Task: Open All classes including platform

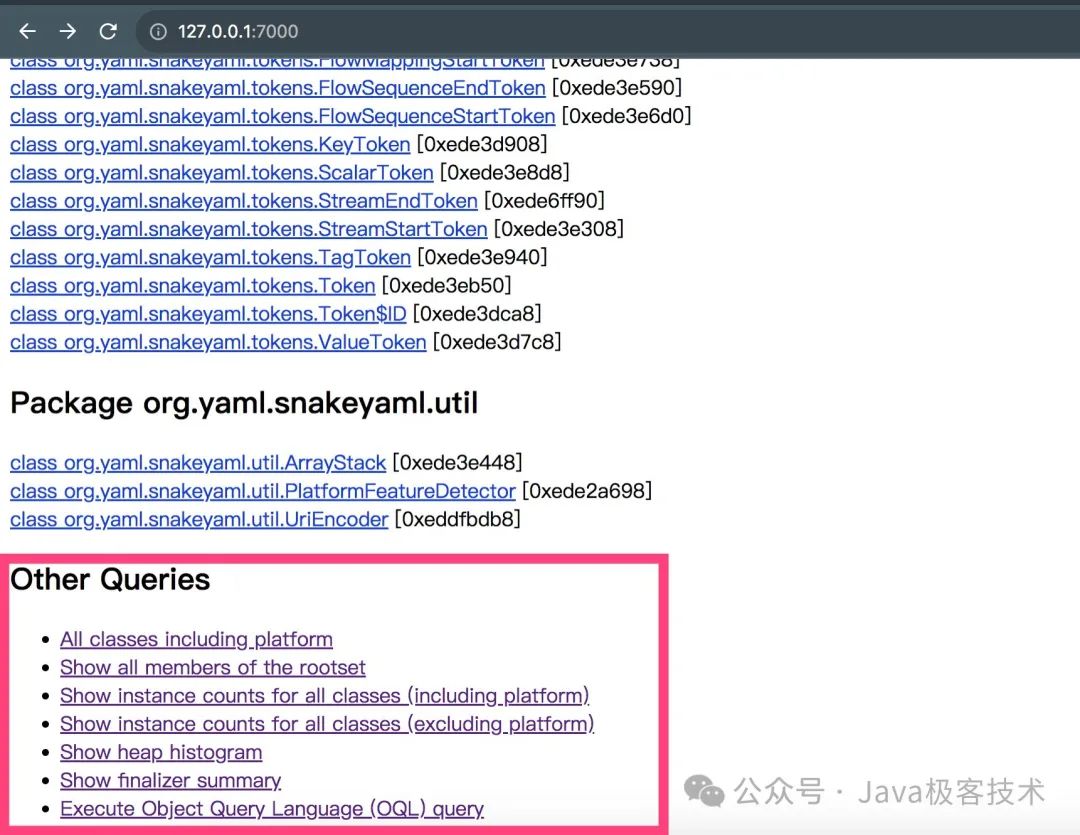Action: 196,639
